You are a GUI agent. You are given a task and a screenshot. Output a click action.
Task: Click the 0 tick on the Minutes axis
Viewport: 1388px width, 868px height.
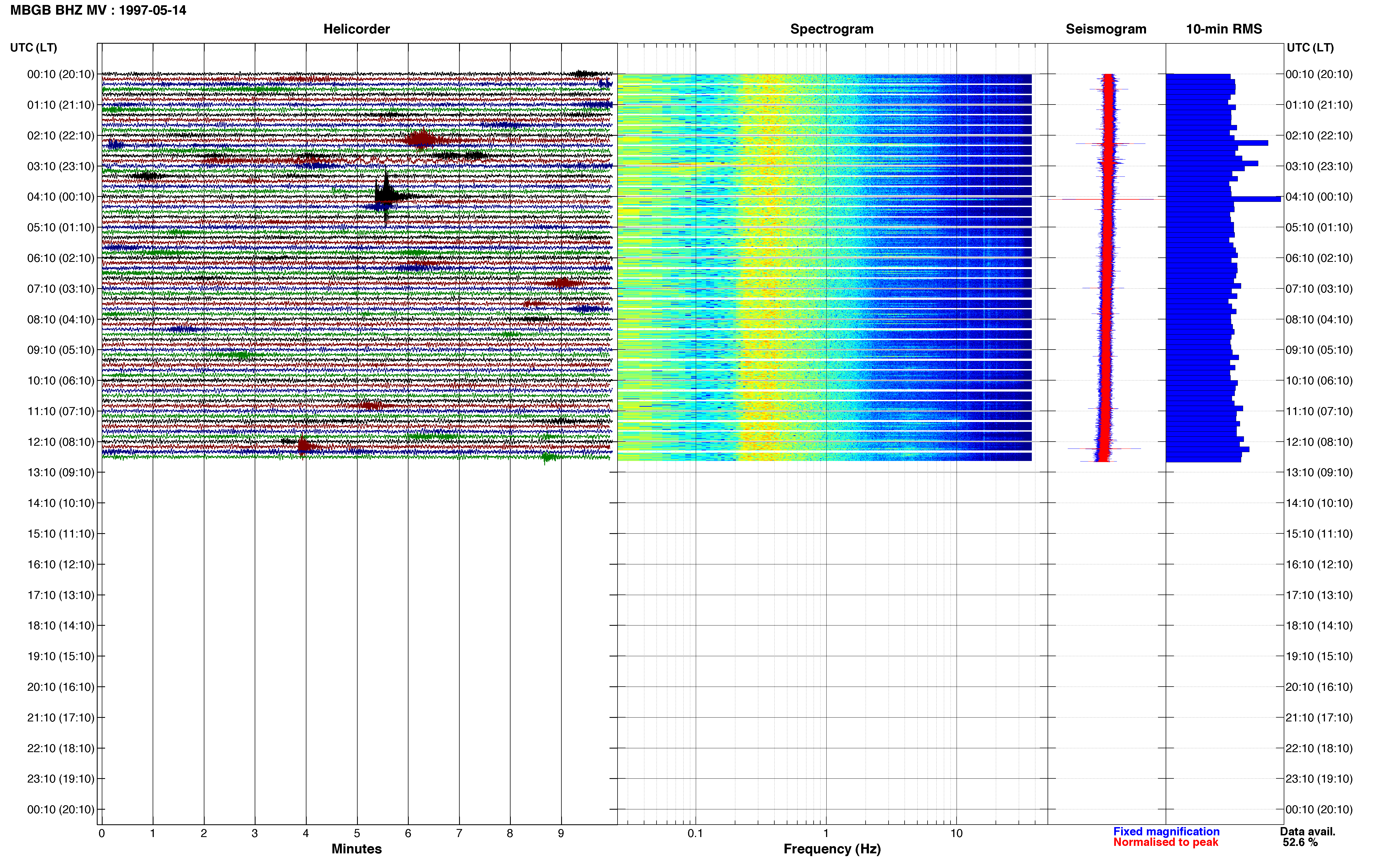pyautogui.click(x=101, y=833)
